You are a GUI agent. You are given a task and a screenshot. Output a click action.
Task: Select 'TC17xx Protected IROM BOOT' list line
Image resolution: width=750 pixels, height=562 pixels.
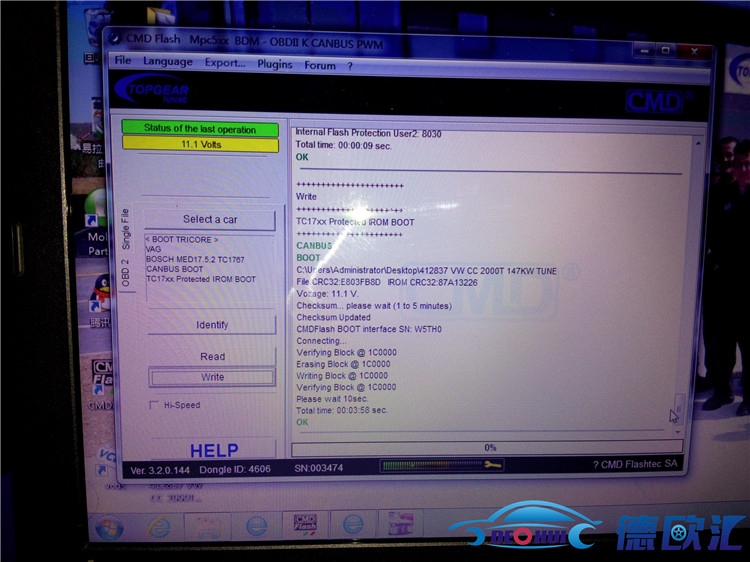click(x=201, y=279)
